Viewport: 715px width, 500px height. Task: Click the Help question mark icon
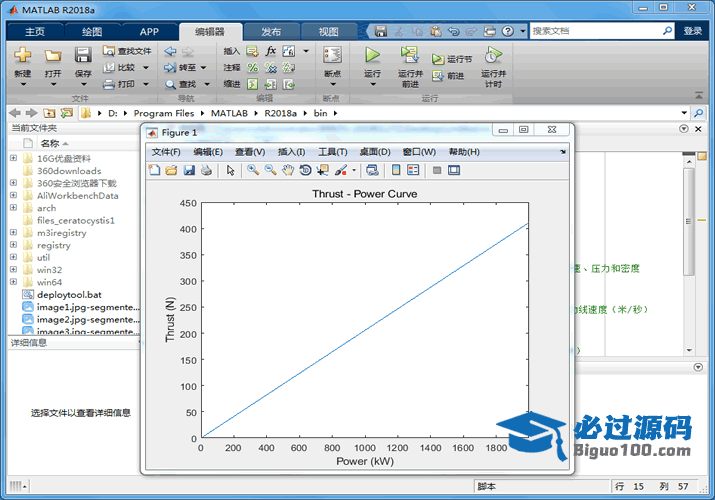point(508,31)
